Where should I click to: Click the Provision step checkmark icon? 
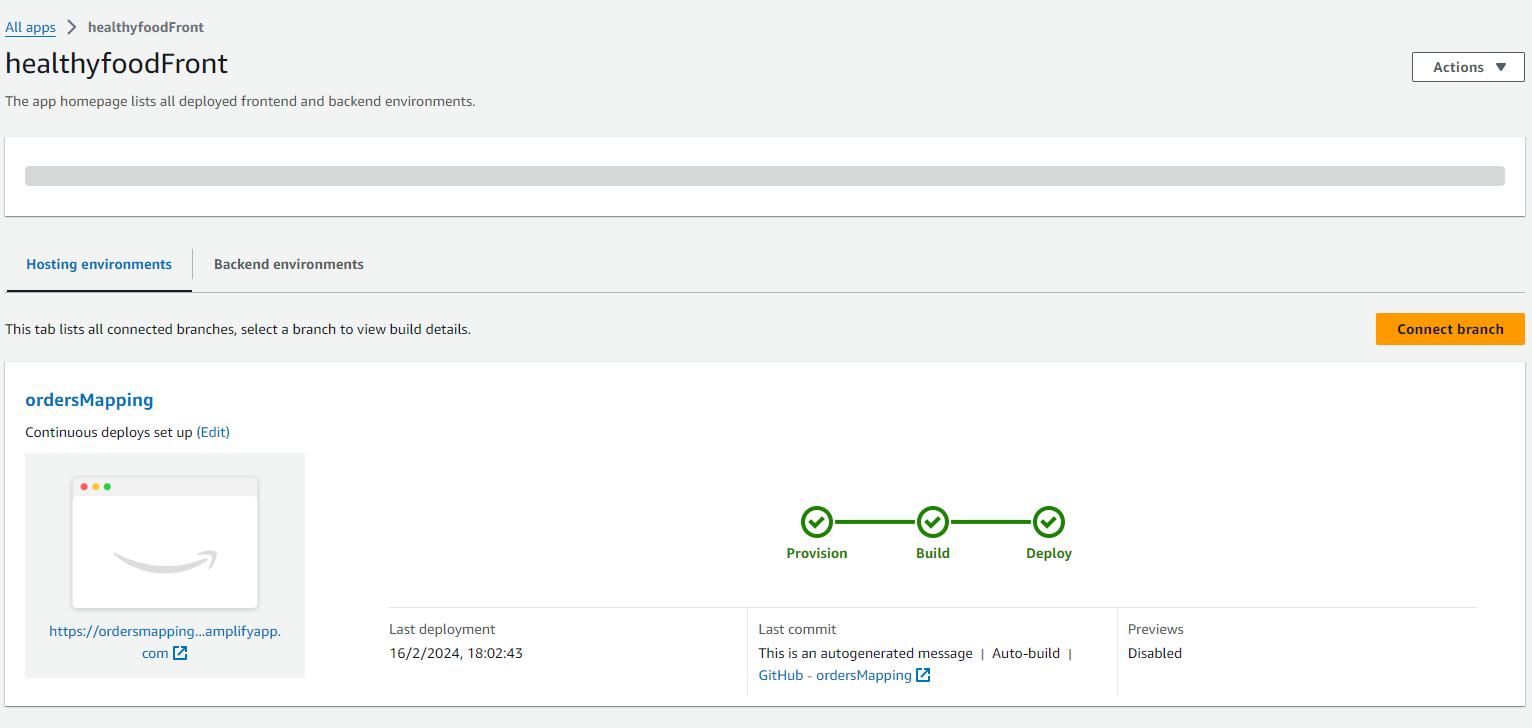pos(817,522)
